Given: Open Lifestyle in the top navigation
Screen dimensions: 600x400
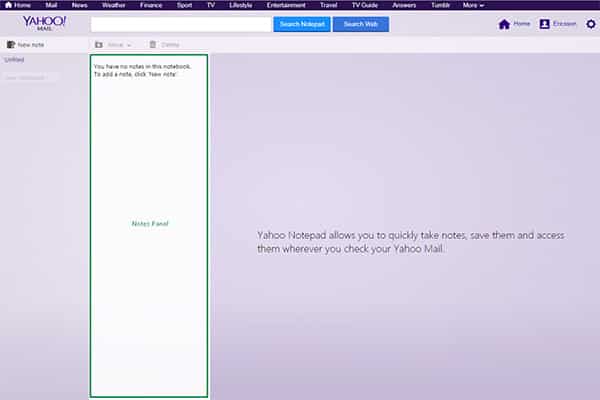Looking at the screenshot, I should tap(241, 5).
